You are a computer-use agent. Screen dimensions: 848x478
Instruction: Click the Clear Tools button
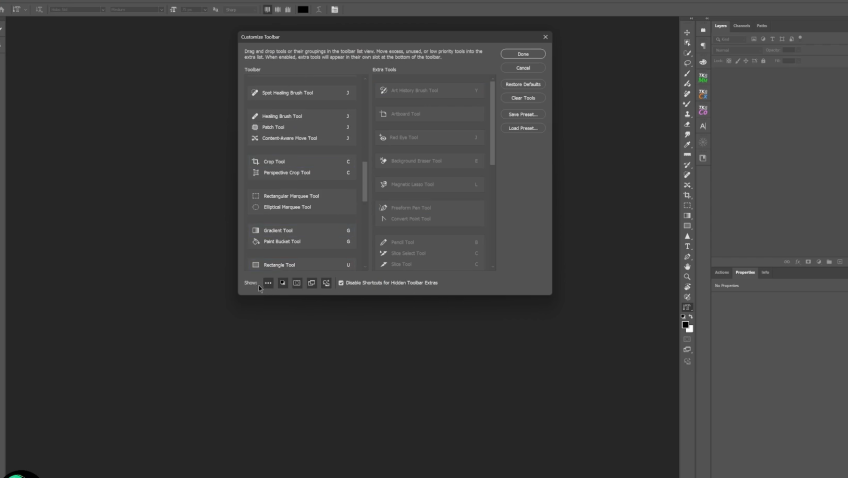point(523,98)
